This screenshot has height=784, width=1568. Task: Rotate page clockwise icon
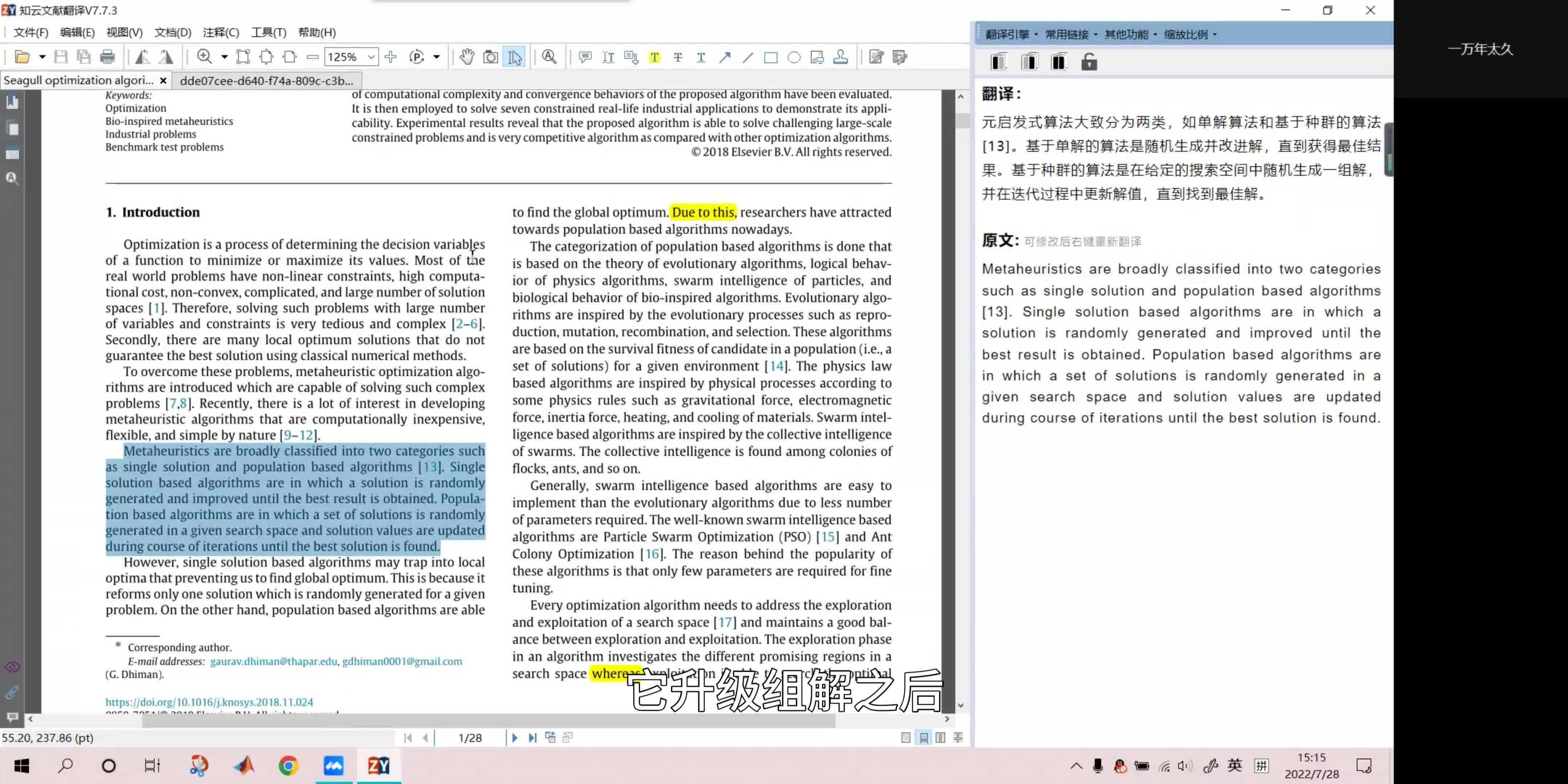click(166, 57)
